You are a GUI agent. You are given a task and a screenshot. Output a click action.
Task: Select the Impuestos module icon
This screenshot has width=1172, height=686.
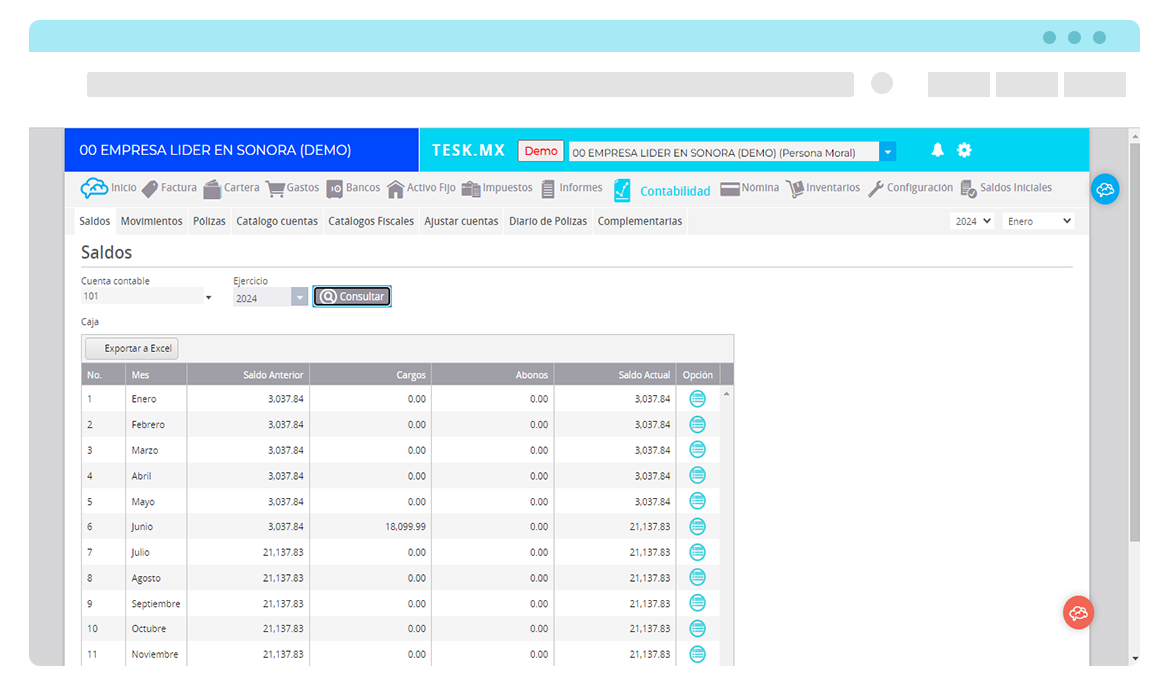click(x=471, y=187)
